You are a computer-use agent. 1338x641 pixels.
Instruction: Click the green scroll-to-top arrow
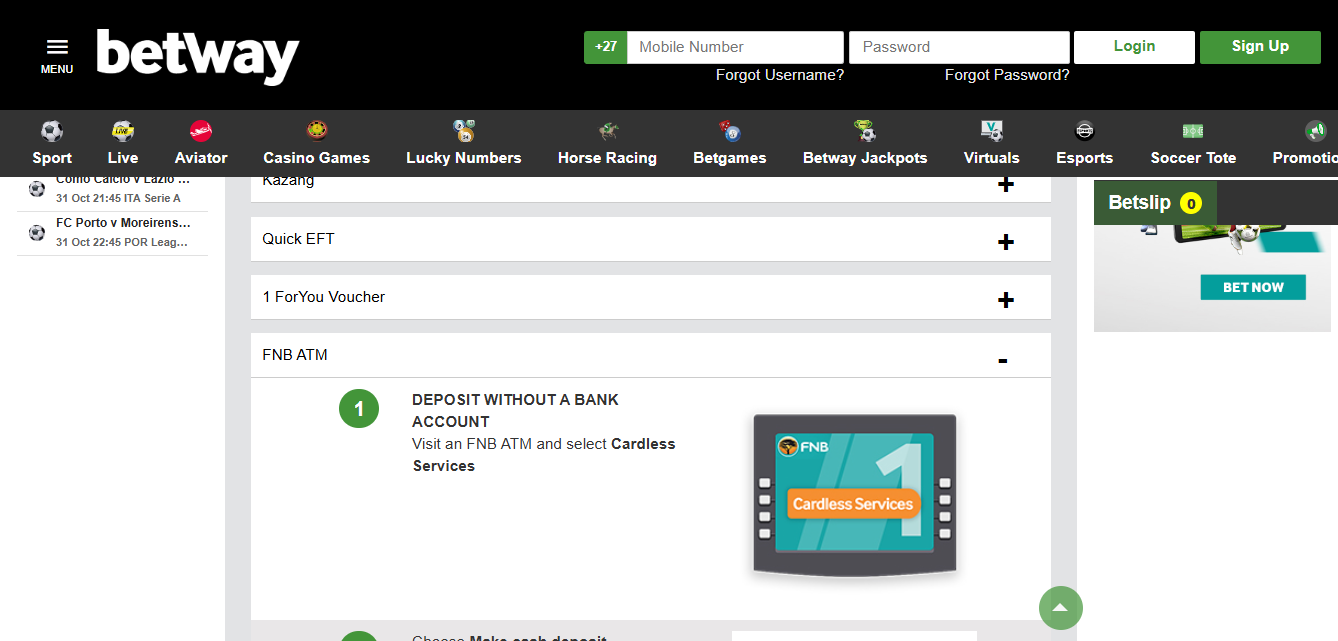(1060, 607)
